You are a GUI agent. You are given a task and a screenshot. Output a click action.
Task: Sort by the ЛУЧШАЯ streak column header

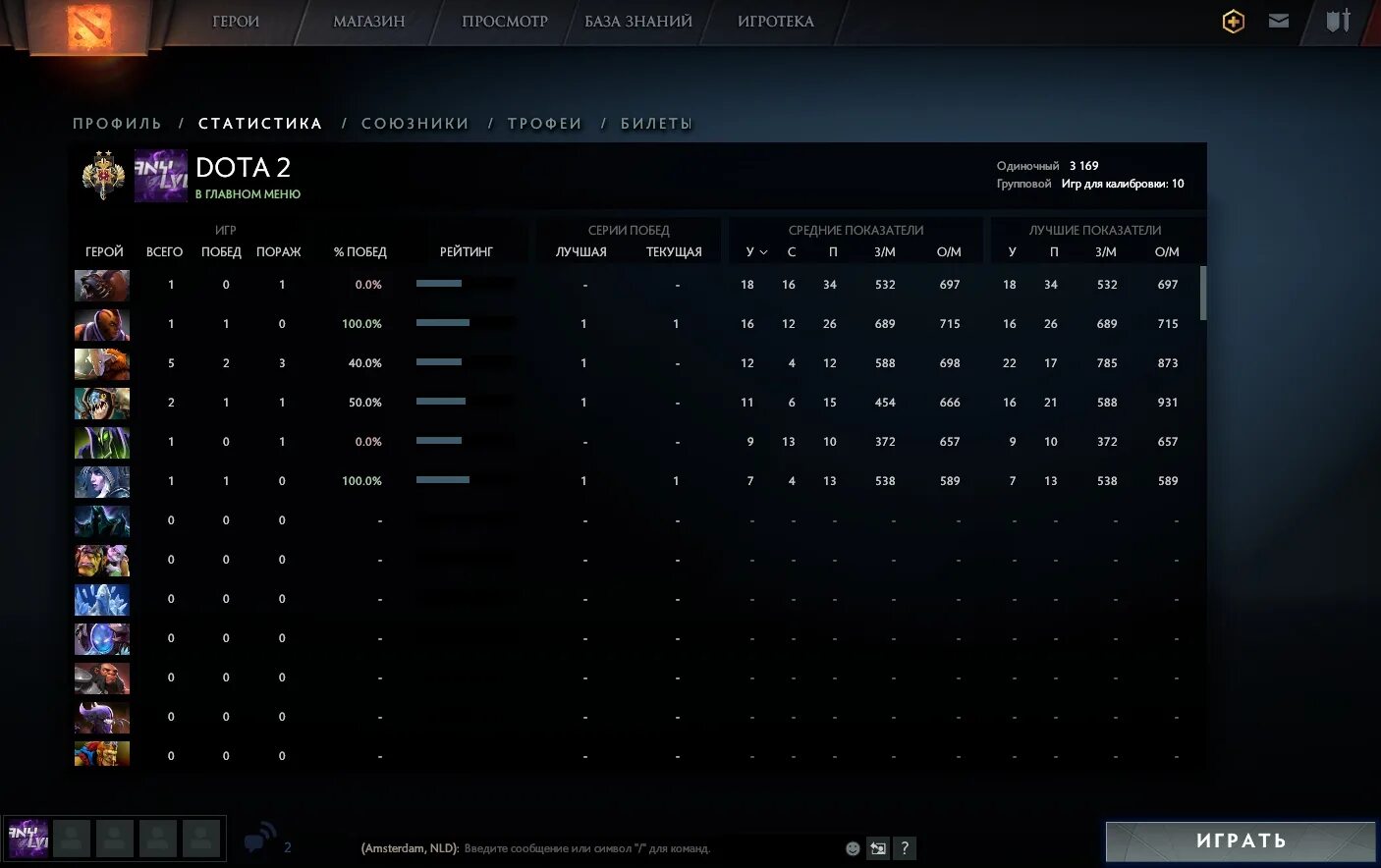(580, 252)
